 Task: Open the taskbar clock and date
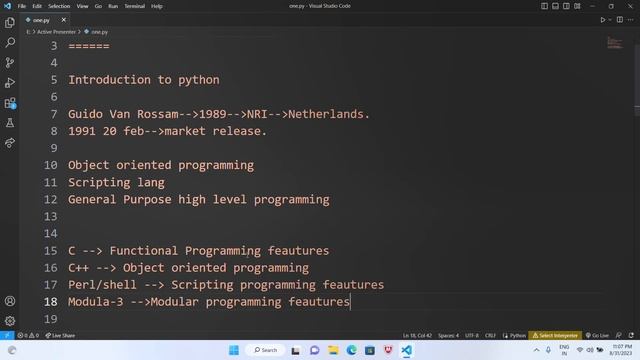[x=622, y=350]
